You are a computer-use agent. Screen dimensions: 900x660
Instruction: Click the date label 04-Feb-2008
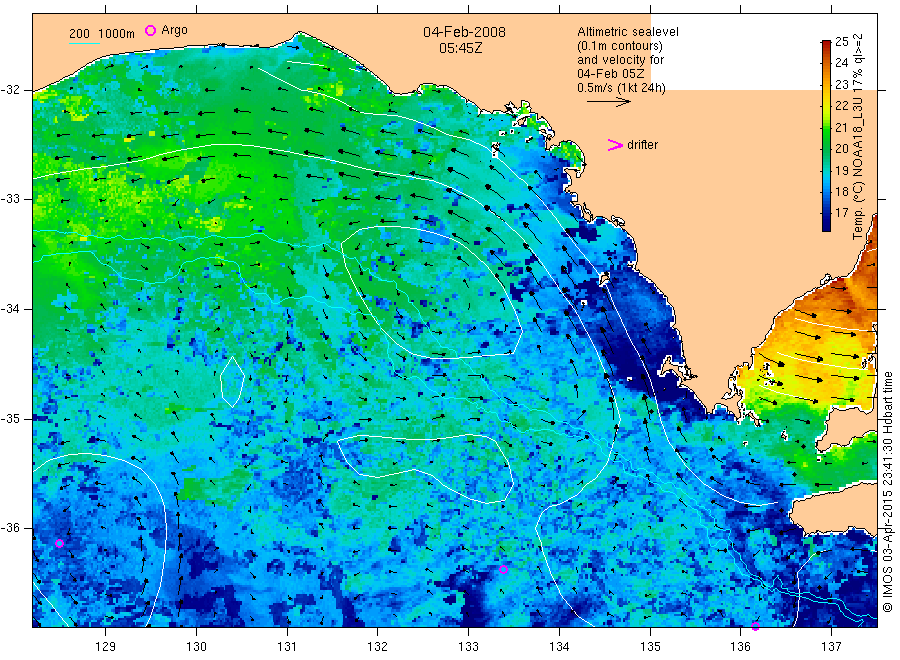pyautogui.click(x=464, y=32)
